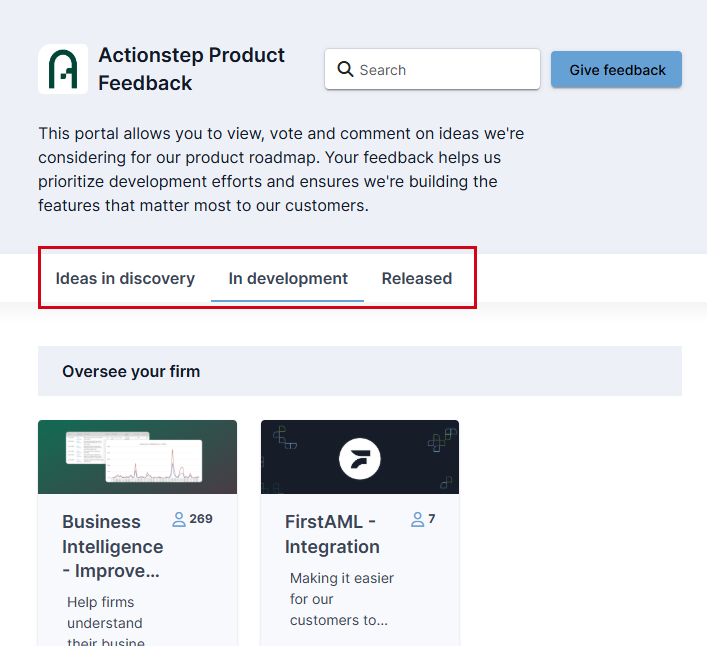The height and width of the screenshot is (646, 707).
Task: Click the search magnifier icon
Action: coord(345,69)
